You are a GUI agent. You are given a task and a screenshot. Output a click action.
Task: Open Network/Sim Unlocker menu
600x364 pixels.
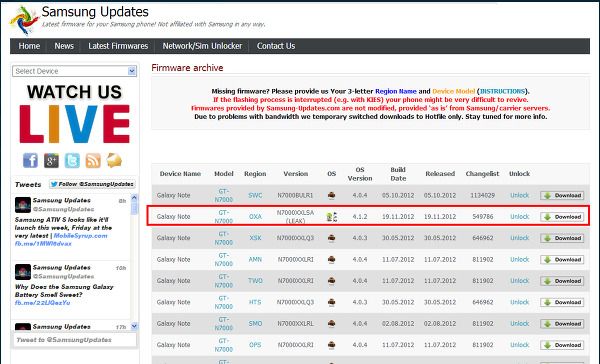pyautogui.click(x=202, y=46)
